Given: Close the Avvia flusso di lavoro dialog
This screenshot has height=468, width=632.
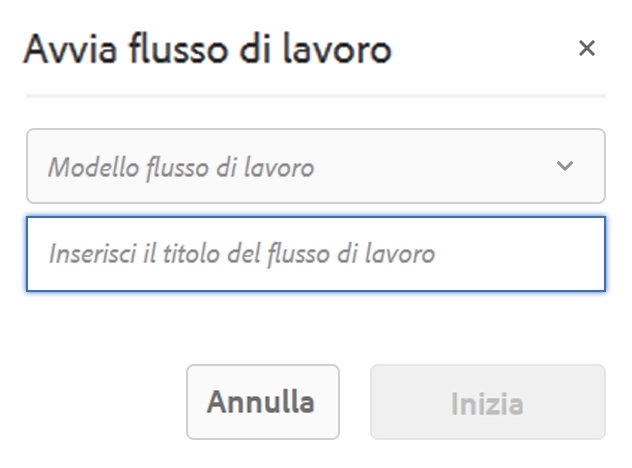Looking at the screenshot, I should [586, 48].
